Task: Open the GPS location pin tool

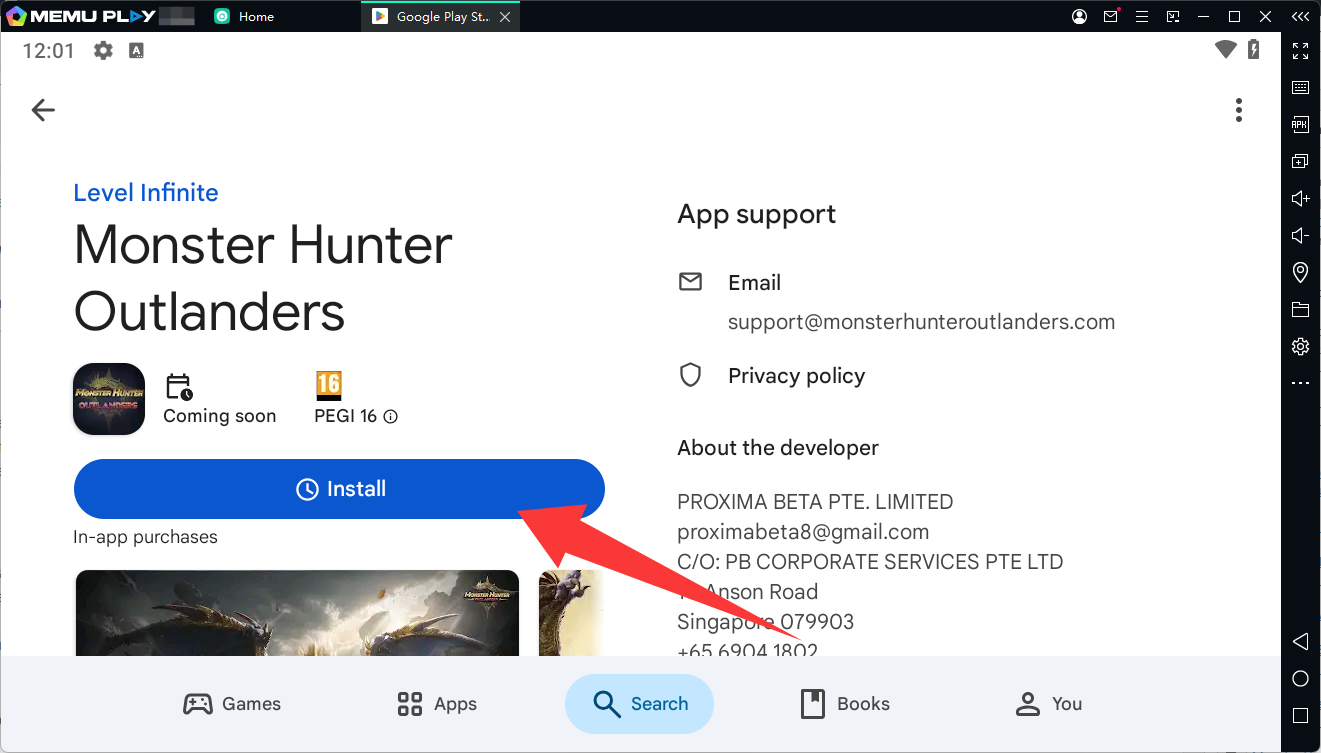Action: tap(1300, 272)
